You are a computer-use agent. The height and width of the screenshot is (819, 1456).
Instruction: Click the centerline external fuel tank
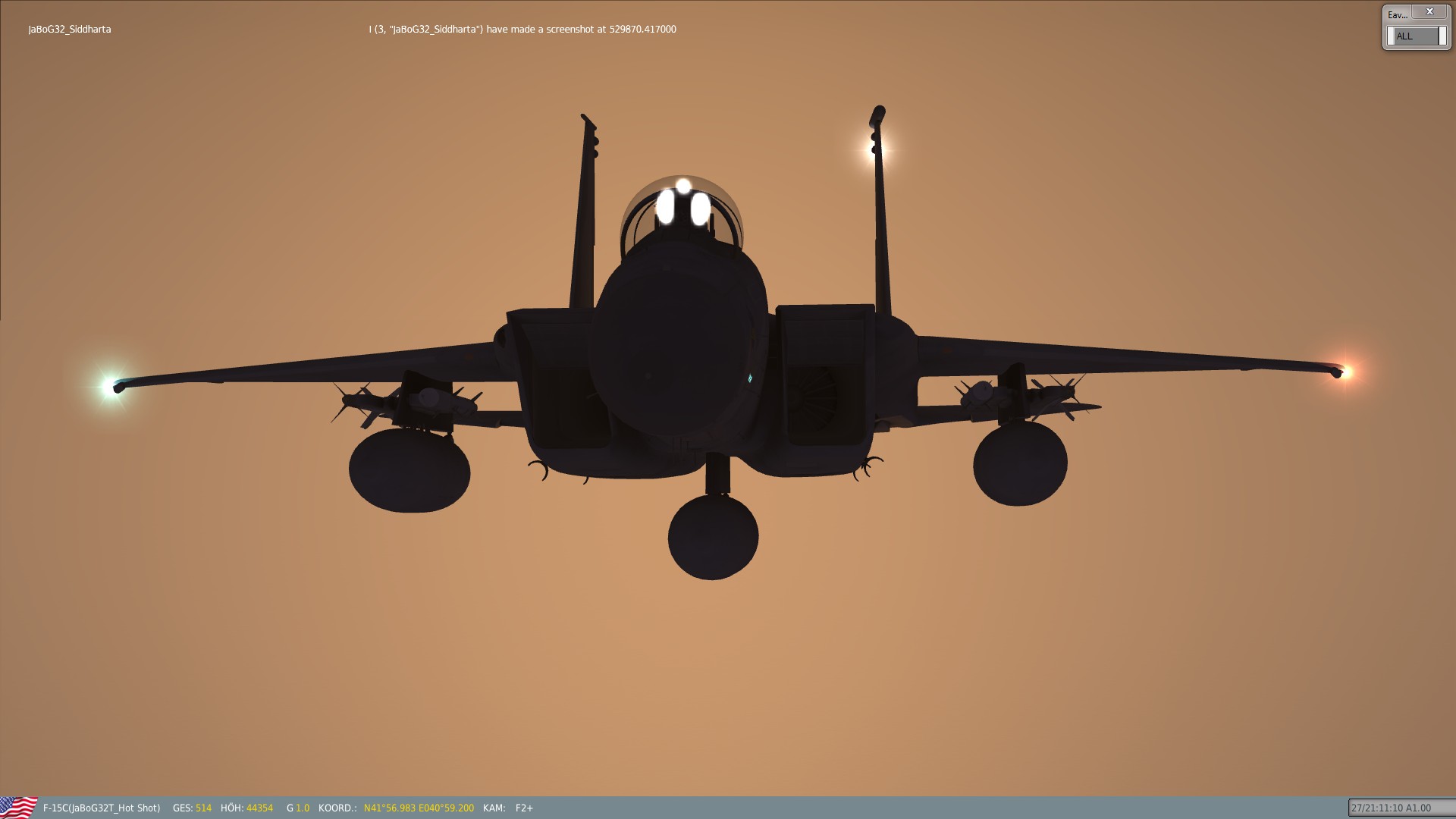tap(713, 537)
